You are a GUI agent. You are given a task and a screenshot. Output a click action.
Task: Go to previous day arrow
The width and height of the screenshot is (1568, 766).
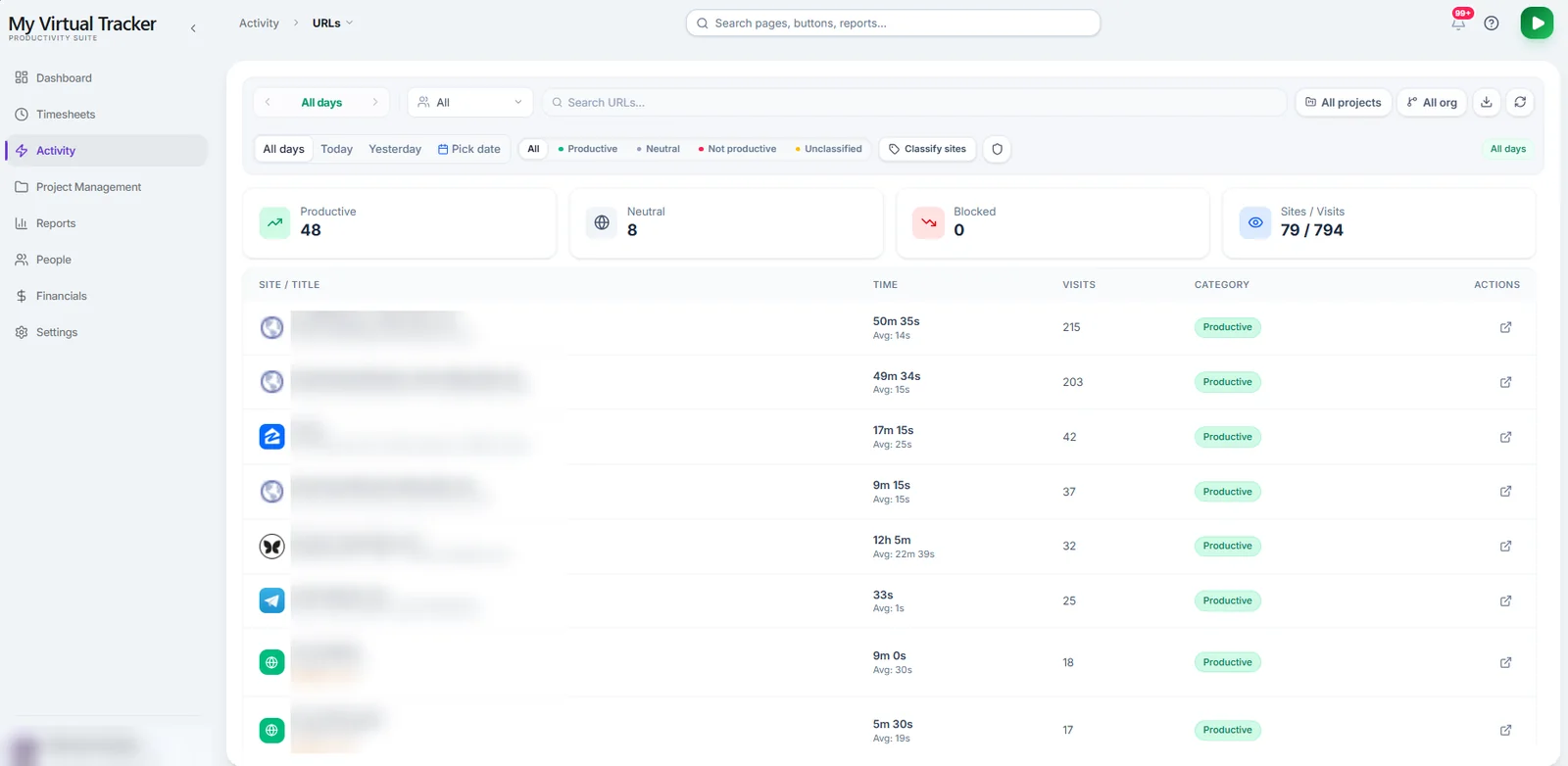268,102
